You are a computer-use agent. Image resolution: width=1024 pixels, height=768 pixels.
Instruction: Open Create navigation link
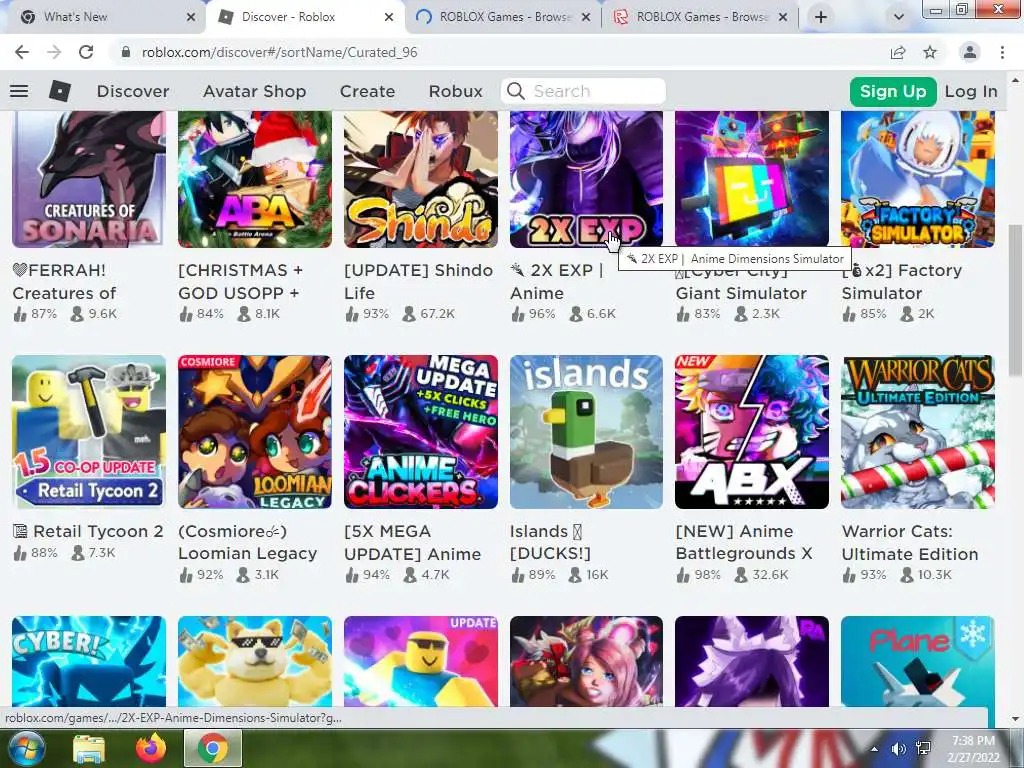tap(367, 91)
